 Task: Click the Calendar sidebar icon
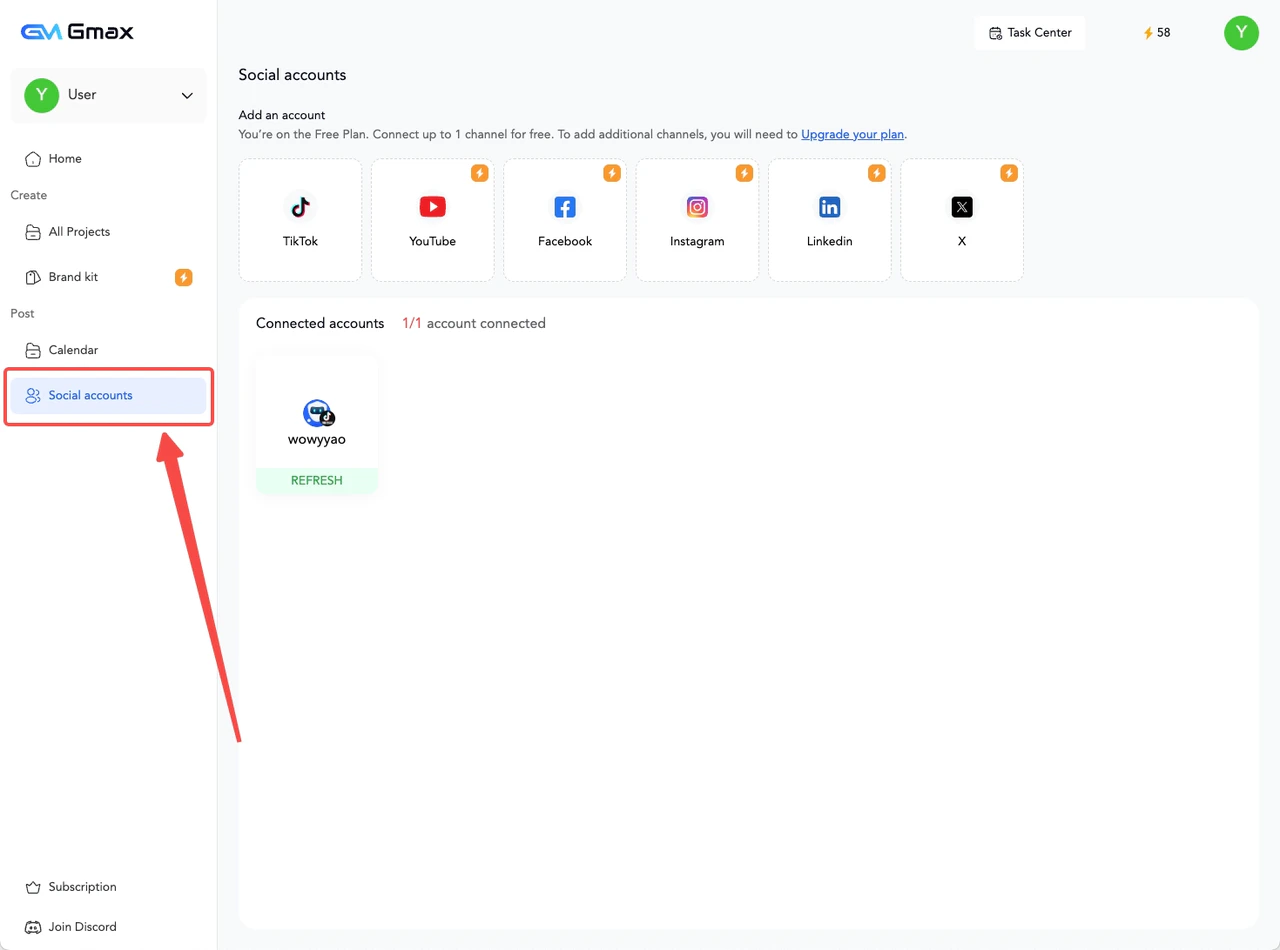33,350
